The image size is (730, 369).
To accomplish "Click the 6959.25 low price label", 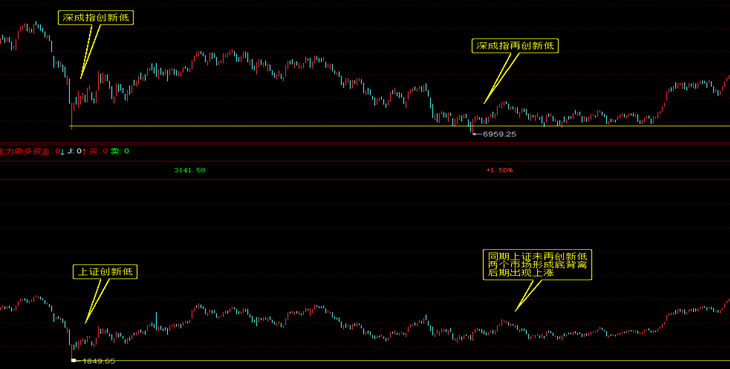I will pyautogui.click(x=500, y=134).
